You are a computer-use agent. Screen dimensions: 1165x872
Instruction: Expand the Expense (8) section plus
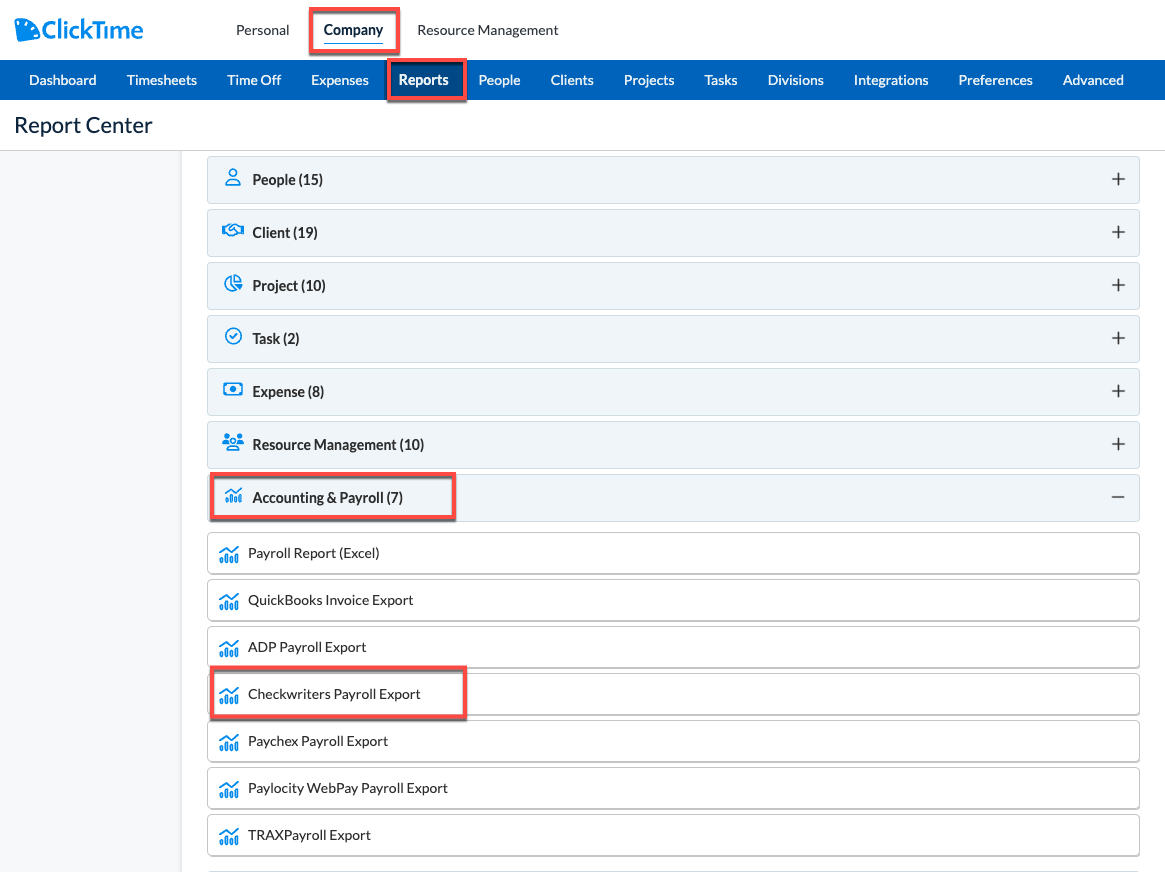[1117, 391]
